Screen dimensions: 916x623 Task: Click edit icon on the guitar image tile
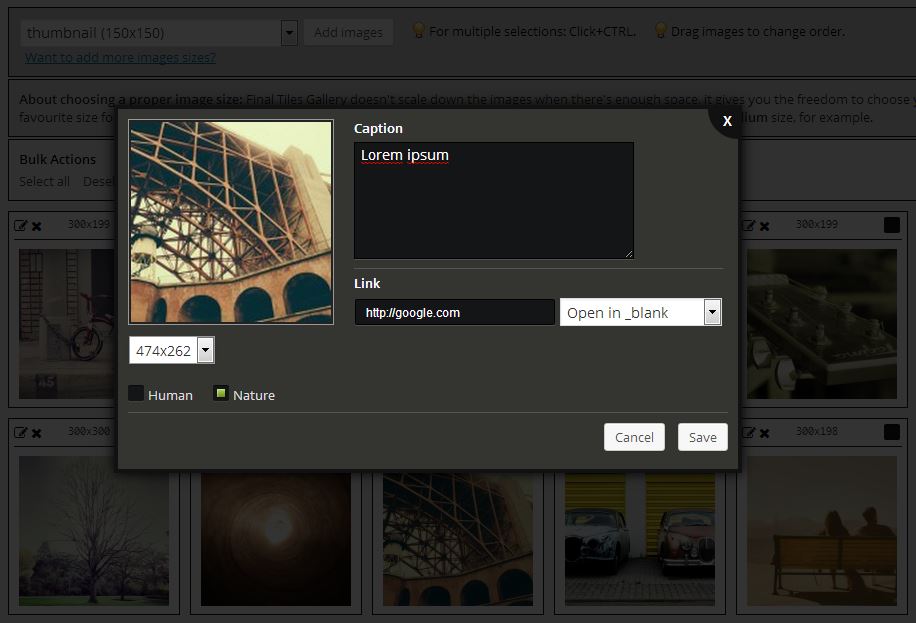(748, 226)
